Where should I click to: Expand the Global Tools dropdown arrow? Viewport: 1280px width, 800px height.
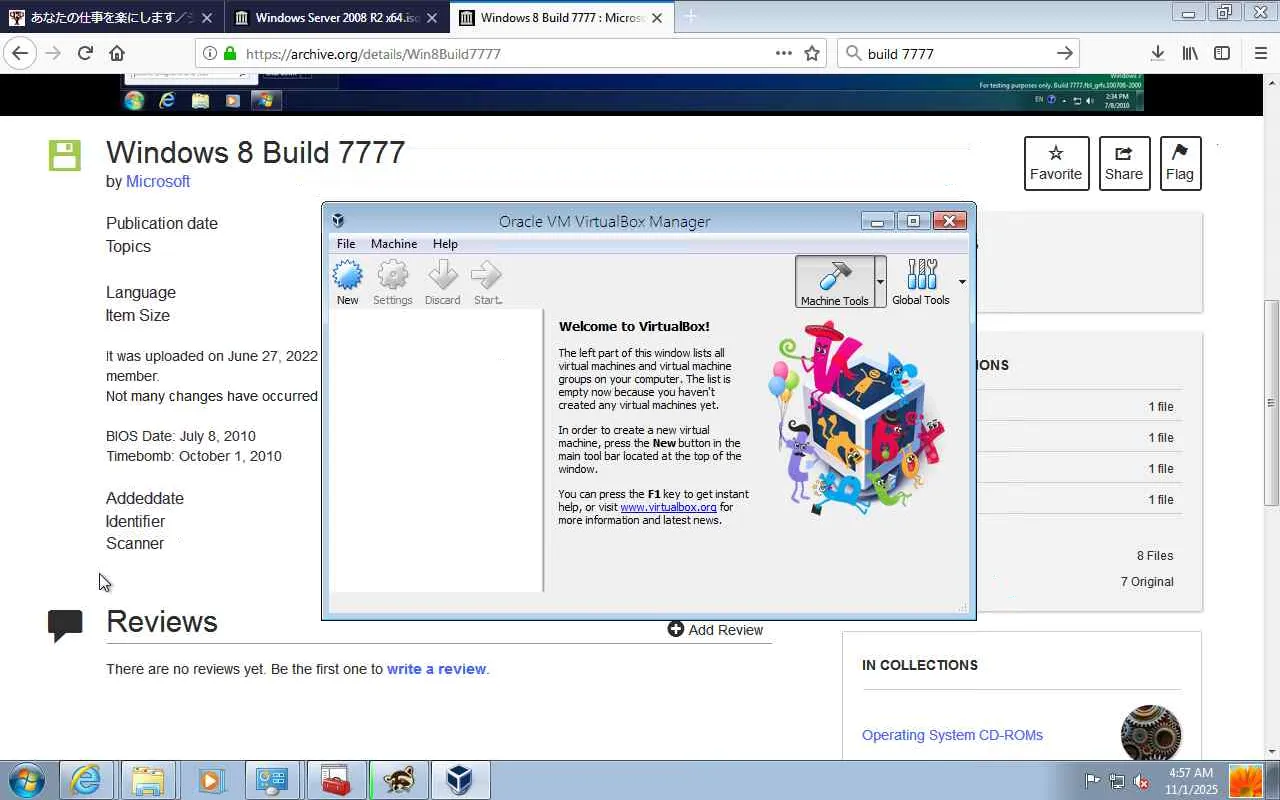(x=962, y=282)
